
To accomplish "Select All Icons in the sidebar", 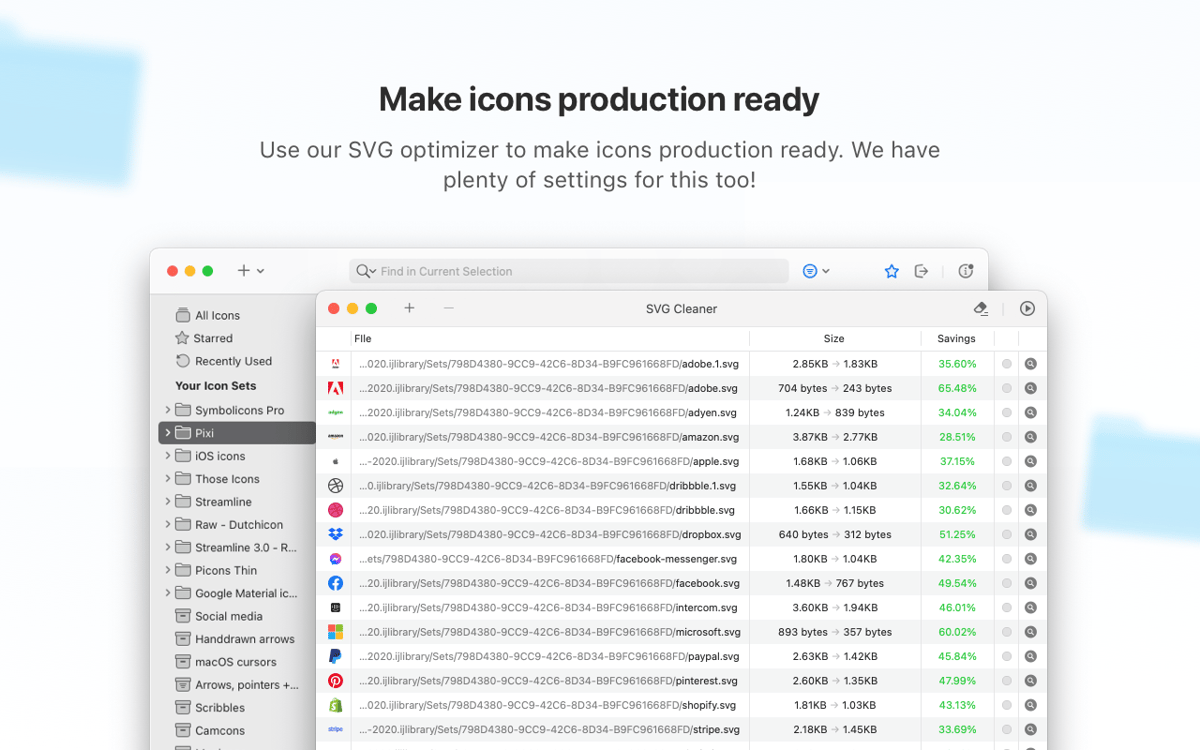I will pos(217,315).
